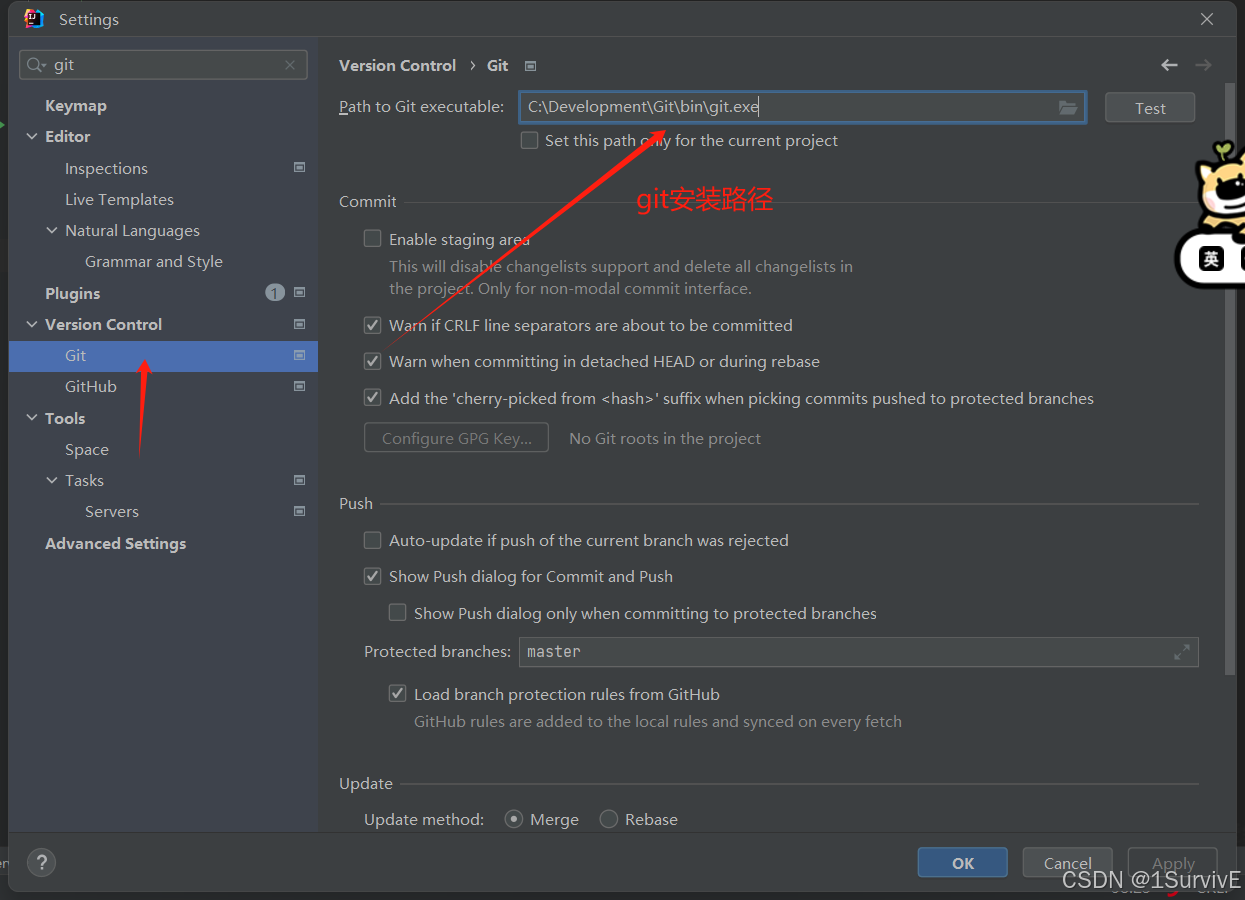Screen dimensions: 1245x900
Task: Open Live Templates settings
Action: pos(119,199)
